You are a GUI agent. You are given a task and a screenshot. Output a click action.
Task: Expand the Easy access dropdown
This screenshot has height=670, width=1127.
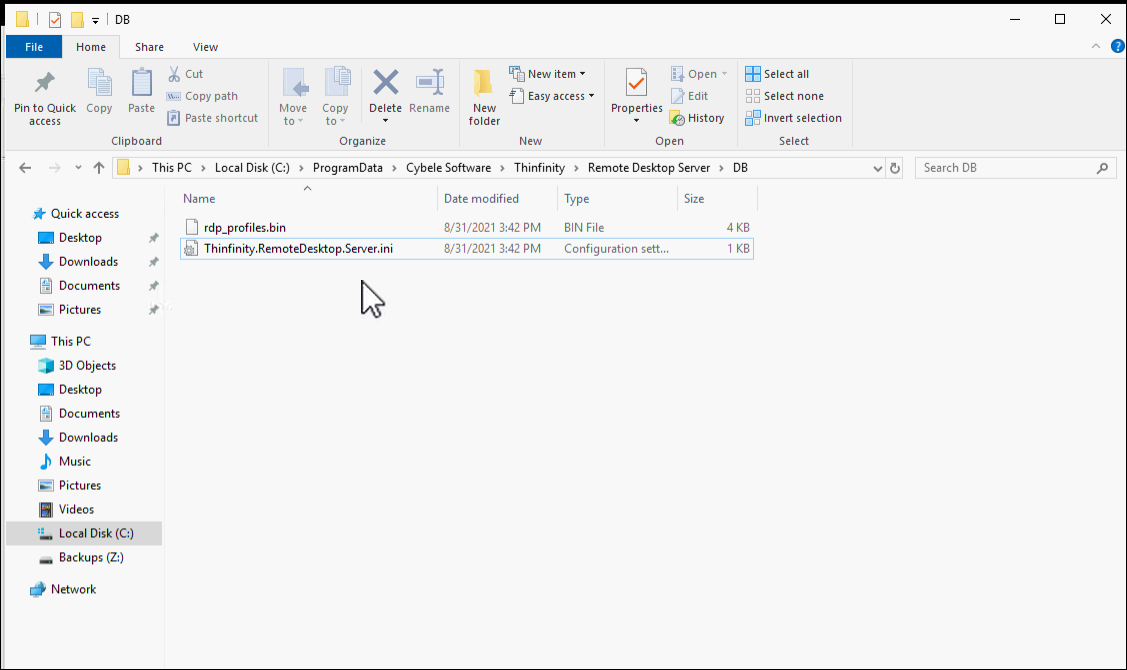pos(553,96)
